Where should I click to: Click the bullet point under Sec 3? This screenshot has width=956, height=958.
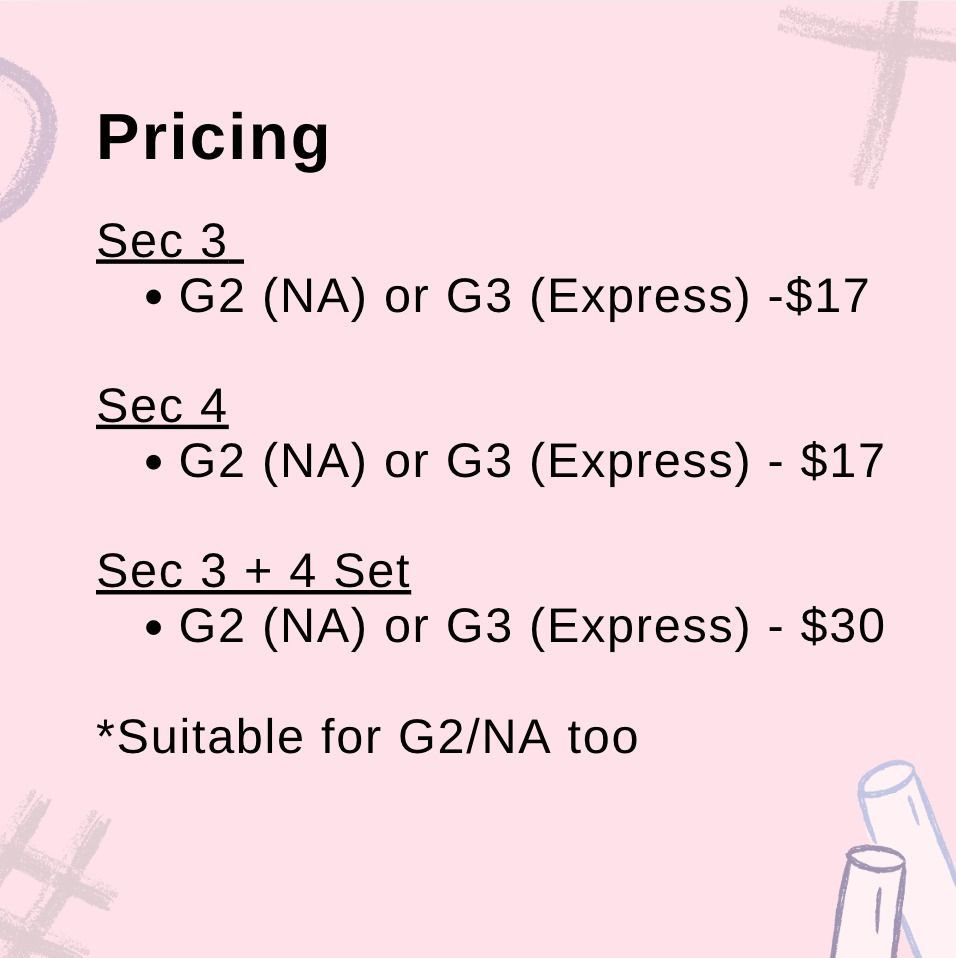coord(154,299)
